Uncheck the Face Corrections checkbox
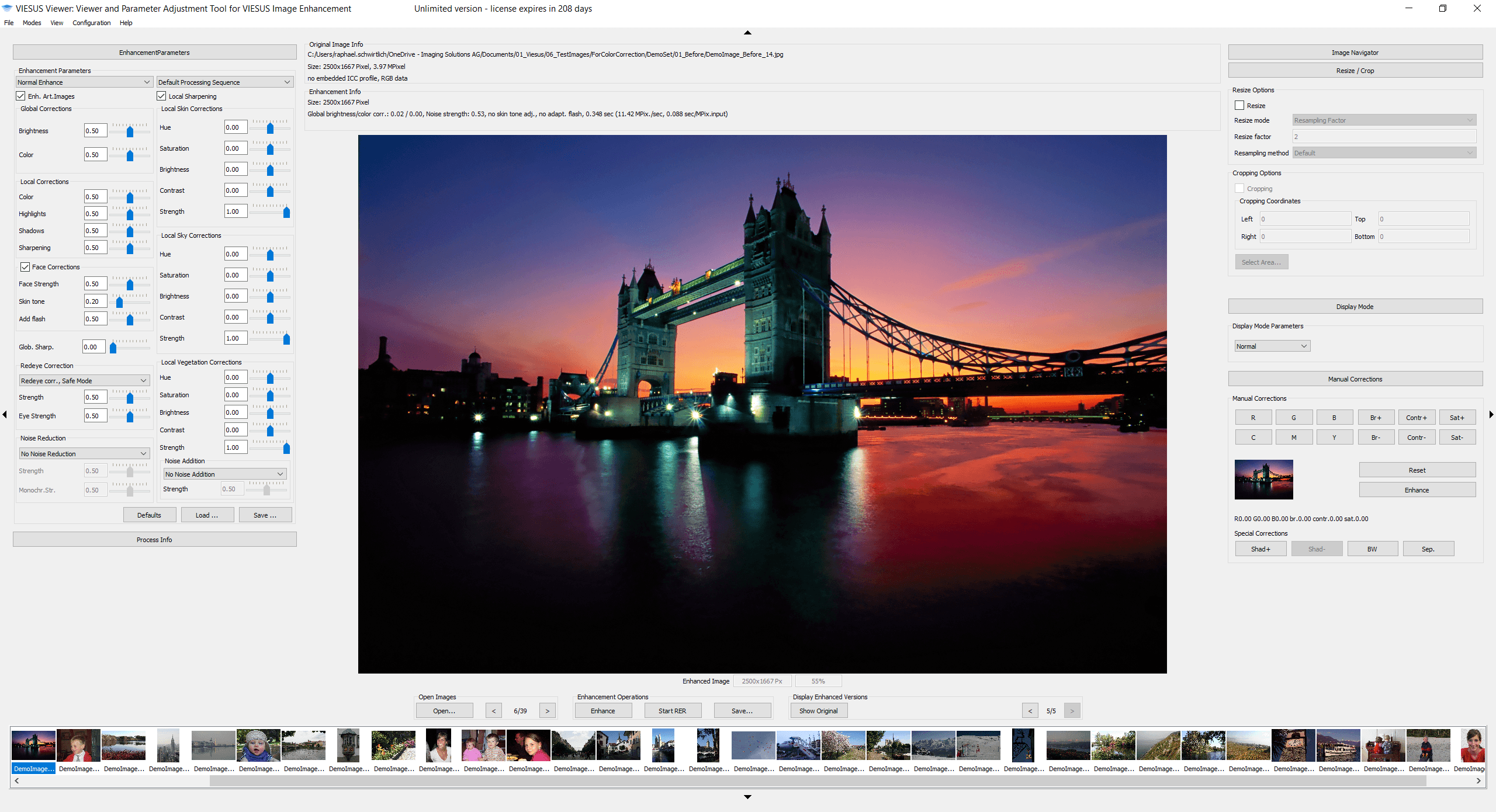The height and width of the screenshot is (812, 1496). tap(25, 267)
